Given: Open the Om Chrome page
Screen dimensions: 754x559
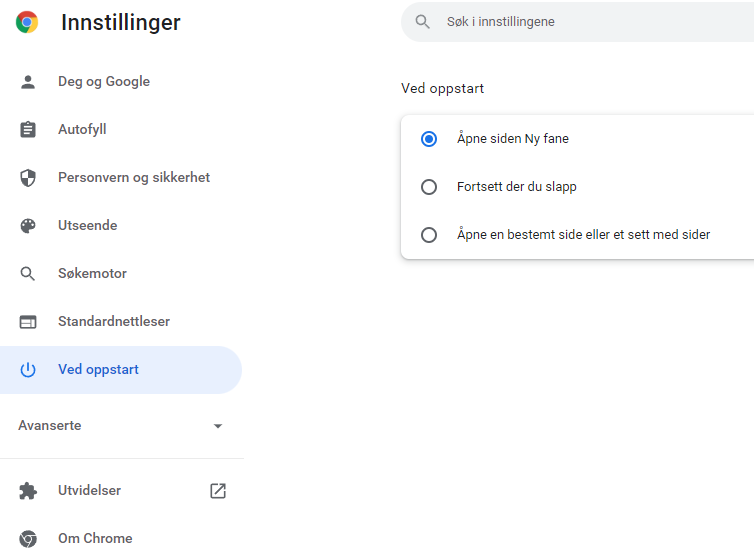Looking at the screenshot, I should tap(95, 538).
